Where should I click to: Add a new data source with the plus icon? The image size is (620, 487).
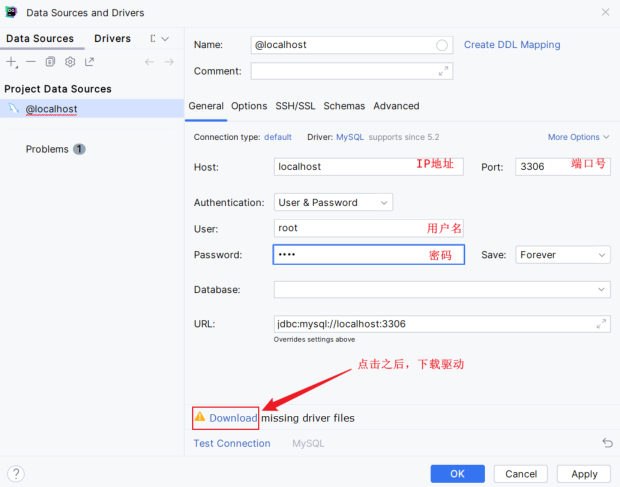pos(11,62)
